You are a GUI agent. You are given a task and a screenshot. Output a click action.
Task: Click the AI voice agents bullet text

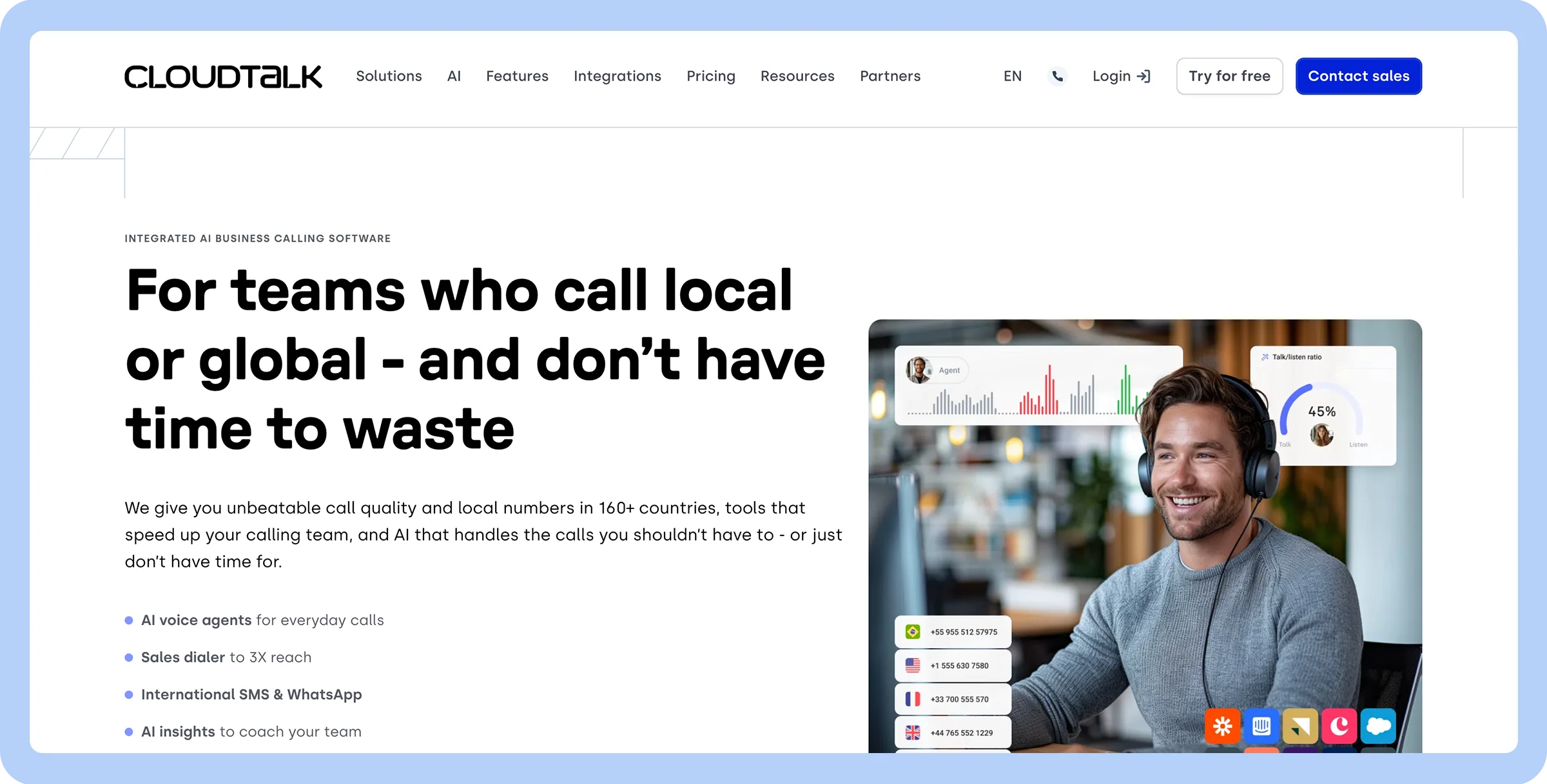point(262,620)
